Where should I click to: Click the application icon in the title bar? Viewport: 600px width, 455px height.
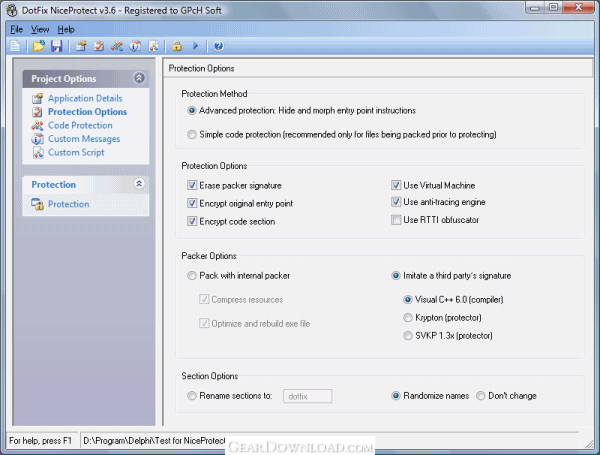tap(12, 10)
